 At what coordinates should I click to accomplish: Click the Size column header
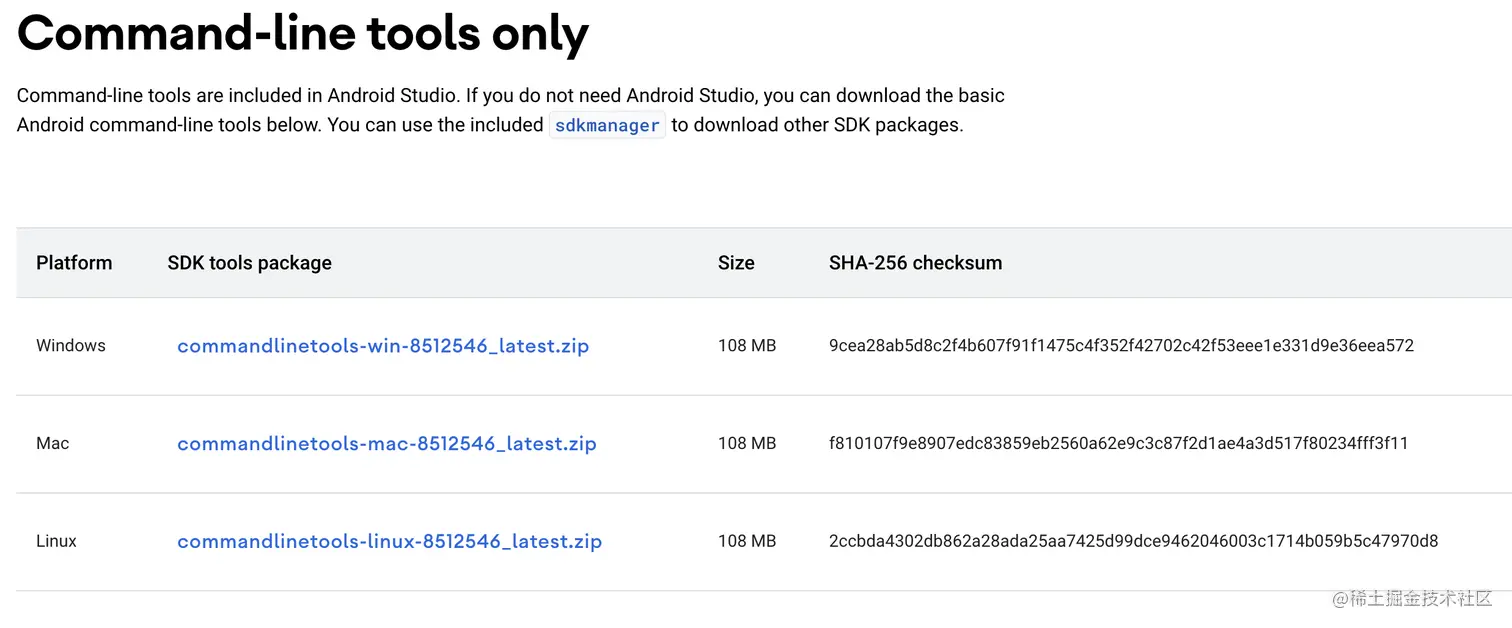[736, 263]
